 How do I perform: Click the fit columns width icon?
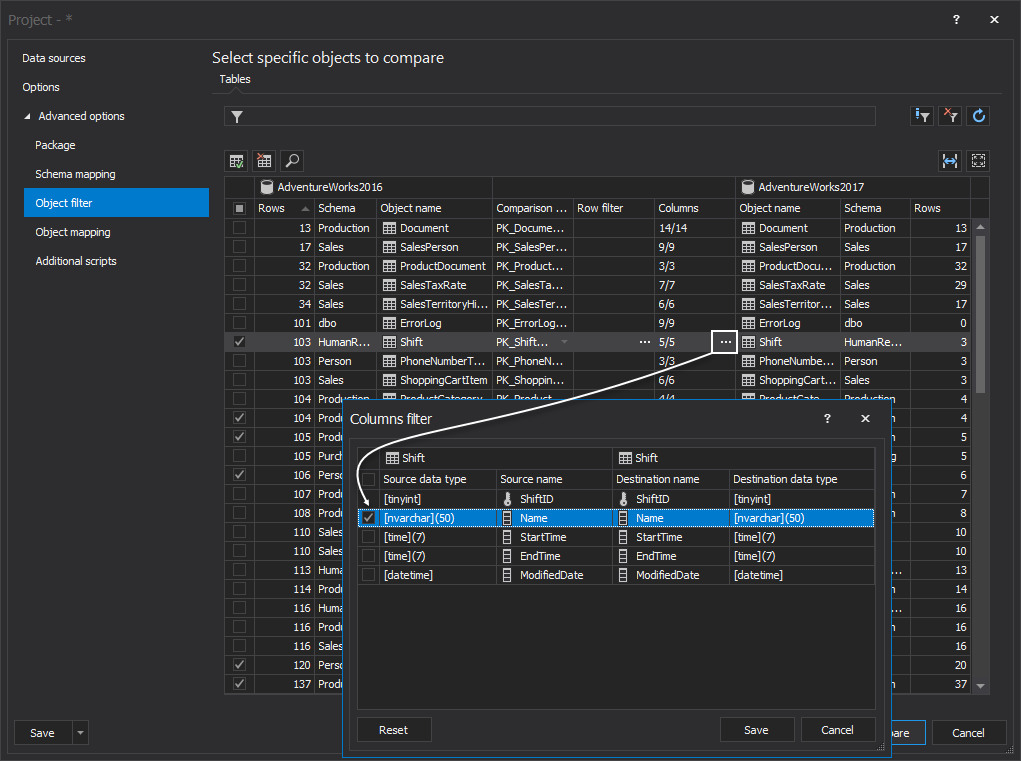pyautogui.click(x=949, y=160)
